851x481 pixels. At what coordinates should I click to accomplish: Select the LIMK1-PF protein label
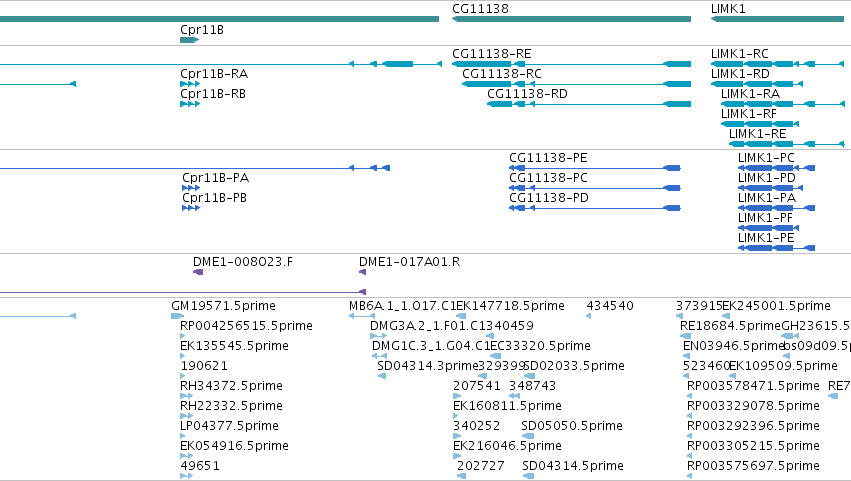[765, 218]
